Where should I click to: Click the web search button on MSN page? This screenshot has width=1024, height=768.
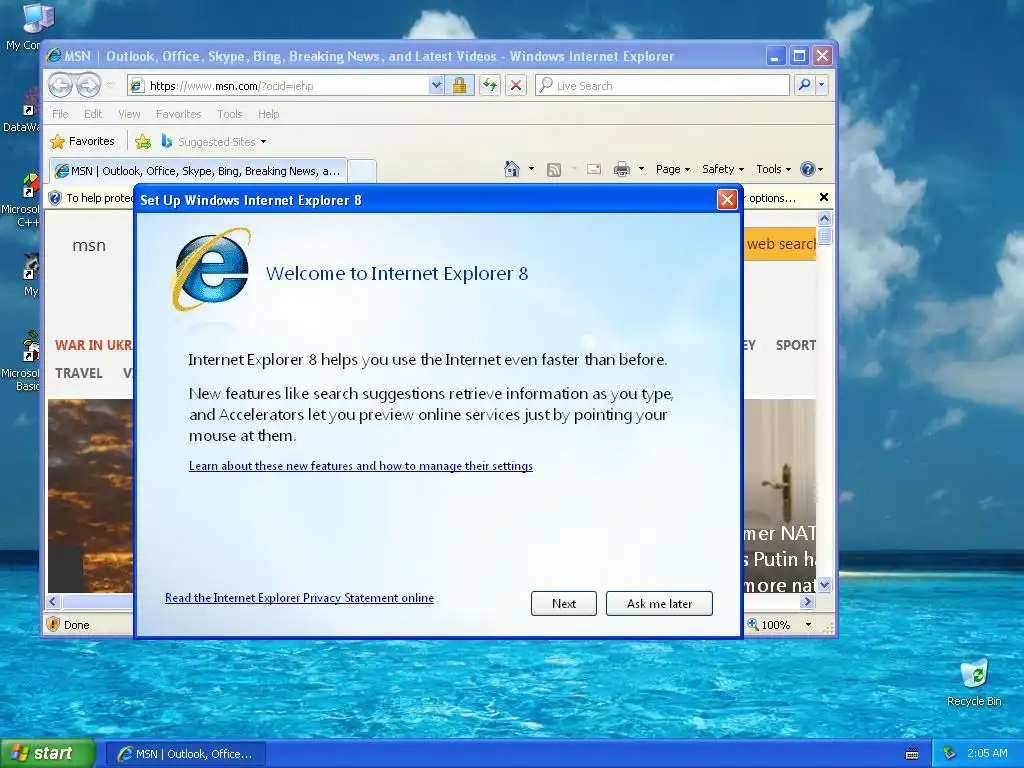tap(780, 244)
